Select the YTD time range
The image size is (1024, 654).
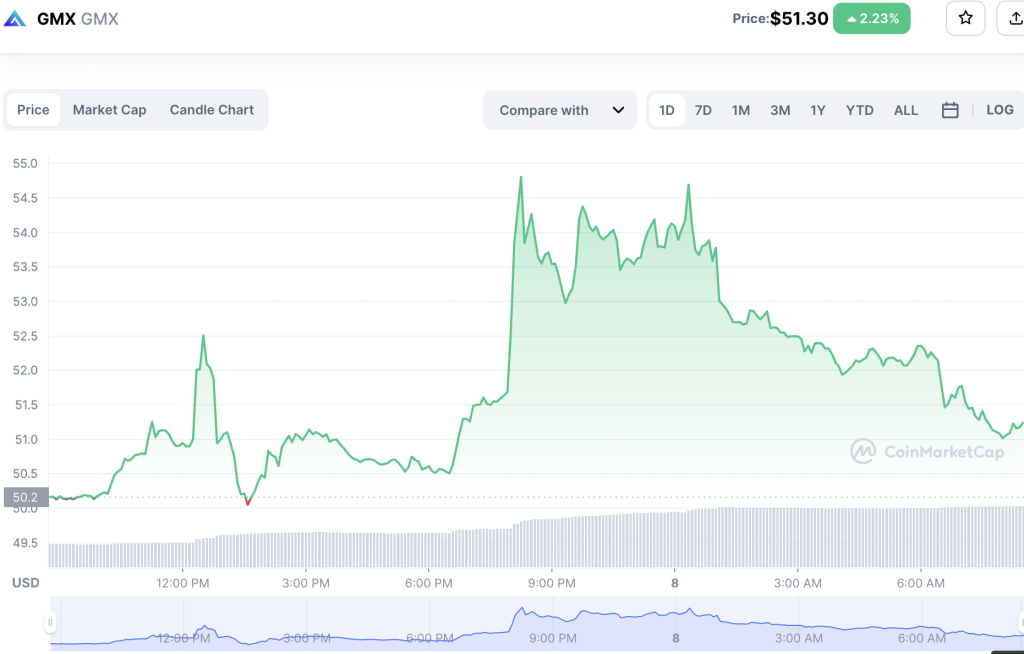(x=859, y=110)
